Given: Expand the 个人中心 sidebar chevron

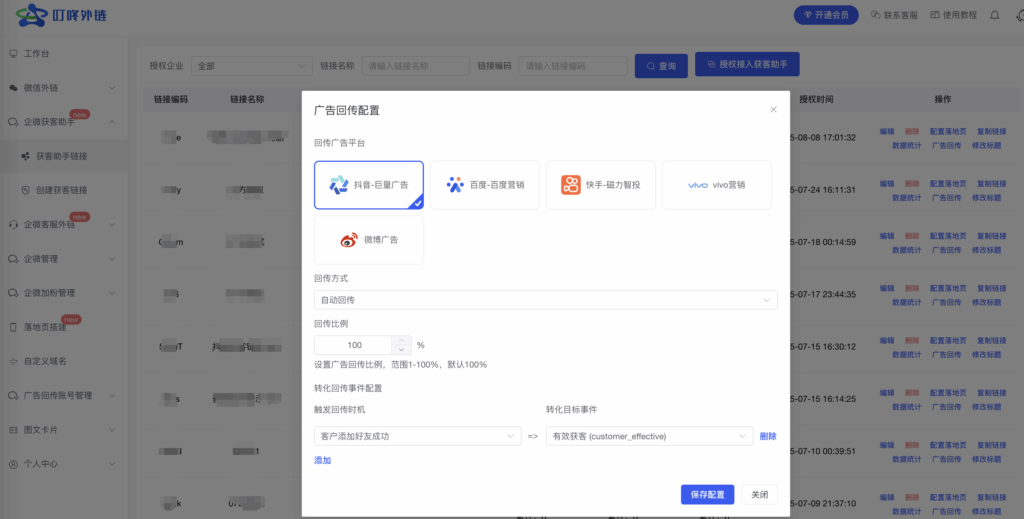Looking at the screenshot, I should click(x=112, y=464).
